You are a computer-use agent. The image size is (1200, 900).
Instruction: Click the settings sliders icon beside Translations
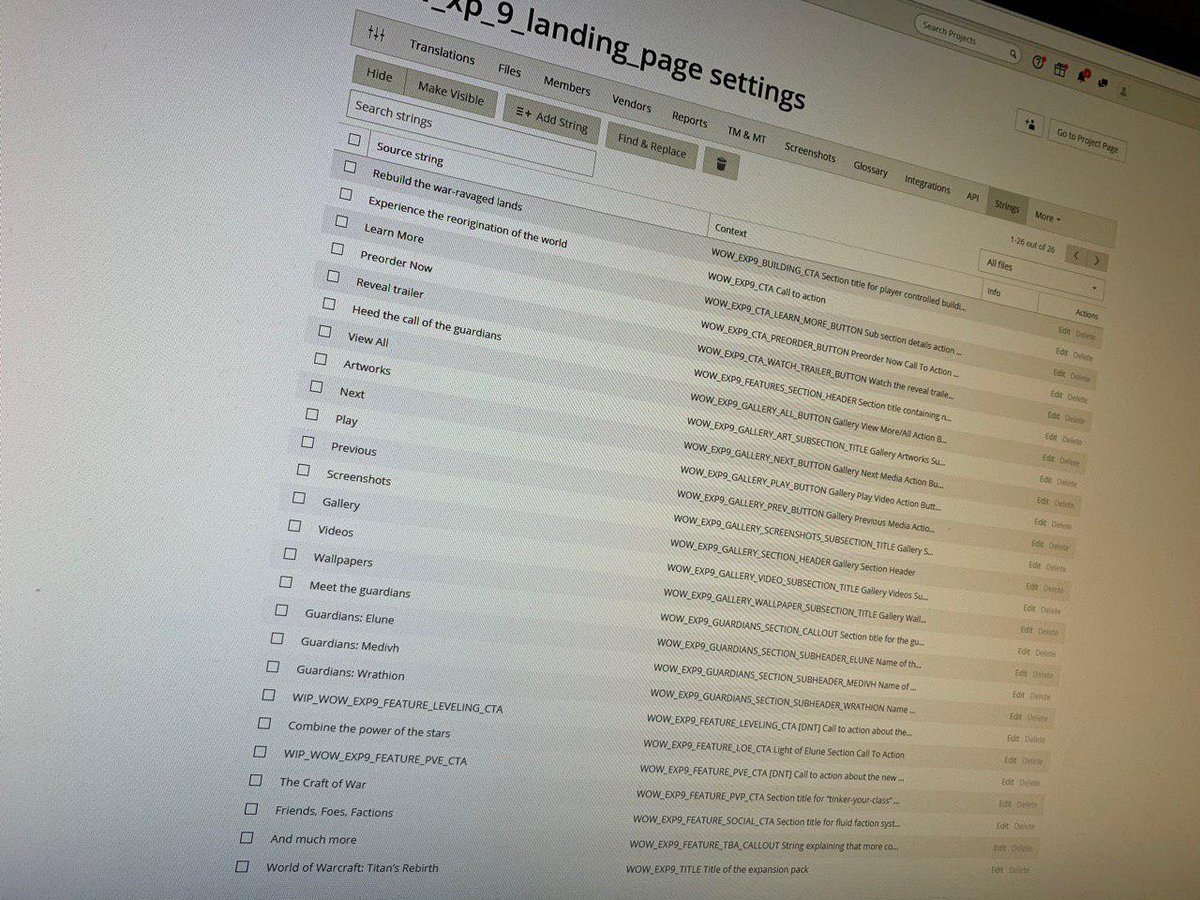[x=377, y=34]
